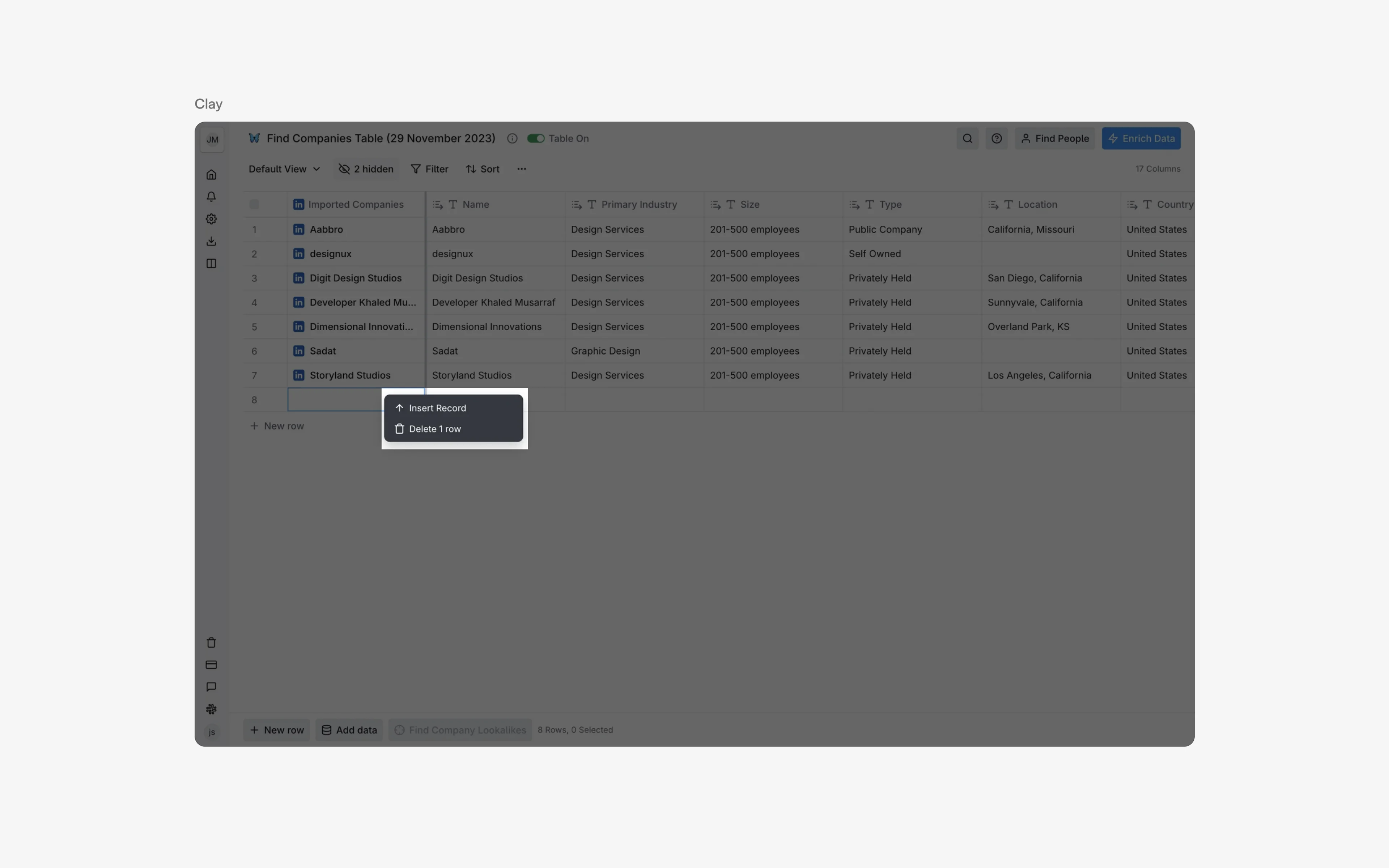Viewport: 1389px width, 868px height.
Task: Open the Default View dropdown
Action: point(284,169)
